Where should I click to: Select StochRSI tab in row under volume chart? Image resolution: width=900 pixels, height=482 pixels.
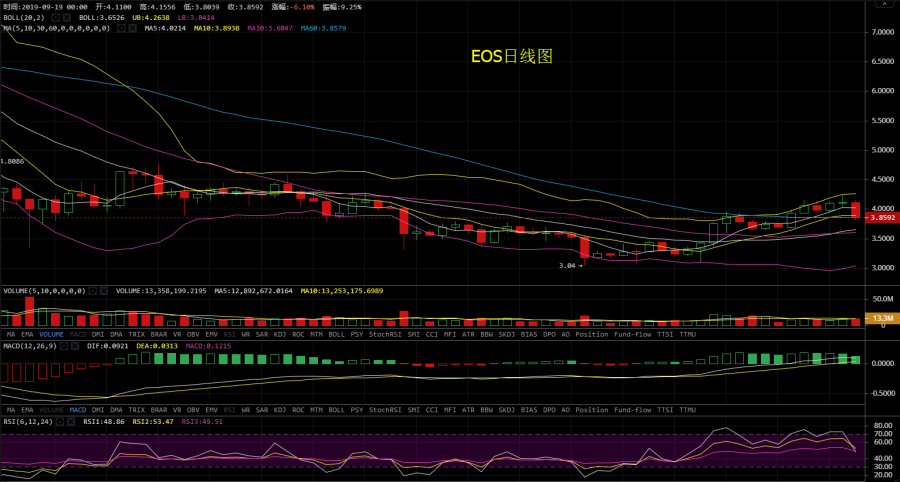pyautogui.click(x=385, y=334)
